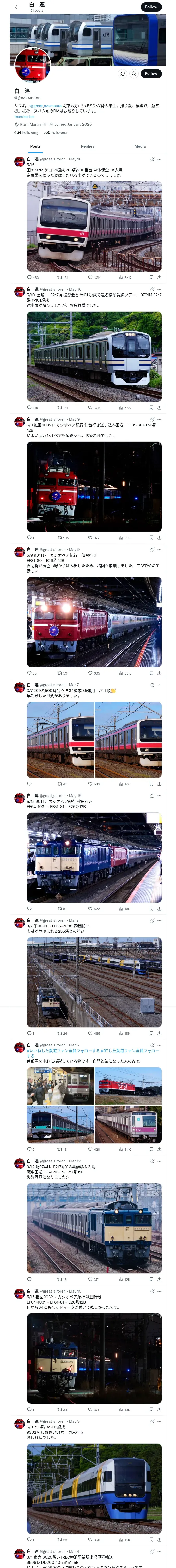This screenshot has height=1568, width=176.
Task: Open the @great_azumaura mention link in bio
Action: click(46, 106)
